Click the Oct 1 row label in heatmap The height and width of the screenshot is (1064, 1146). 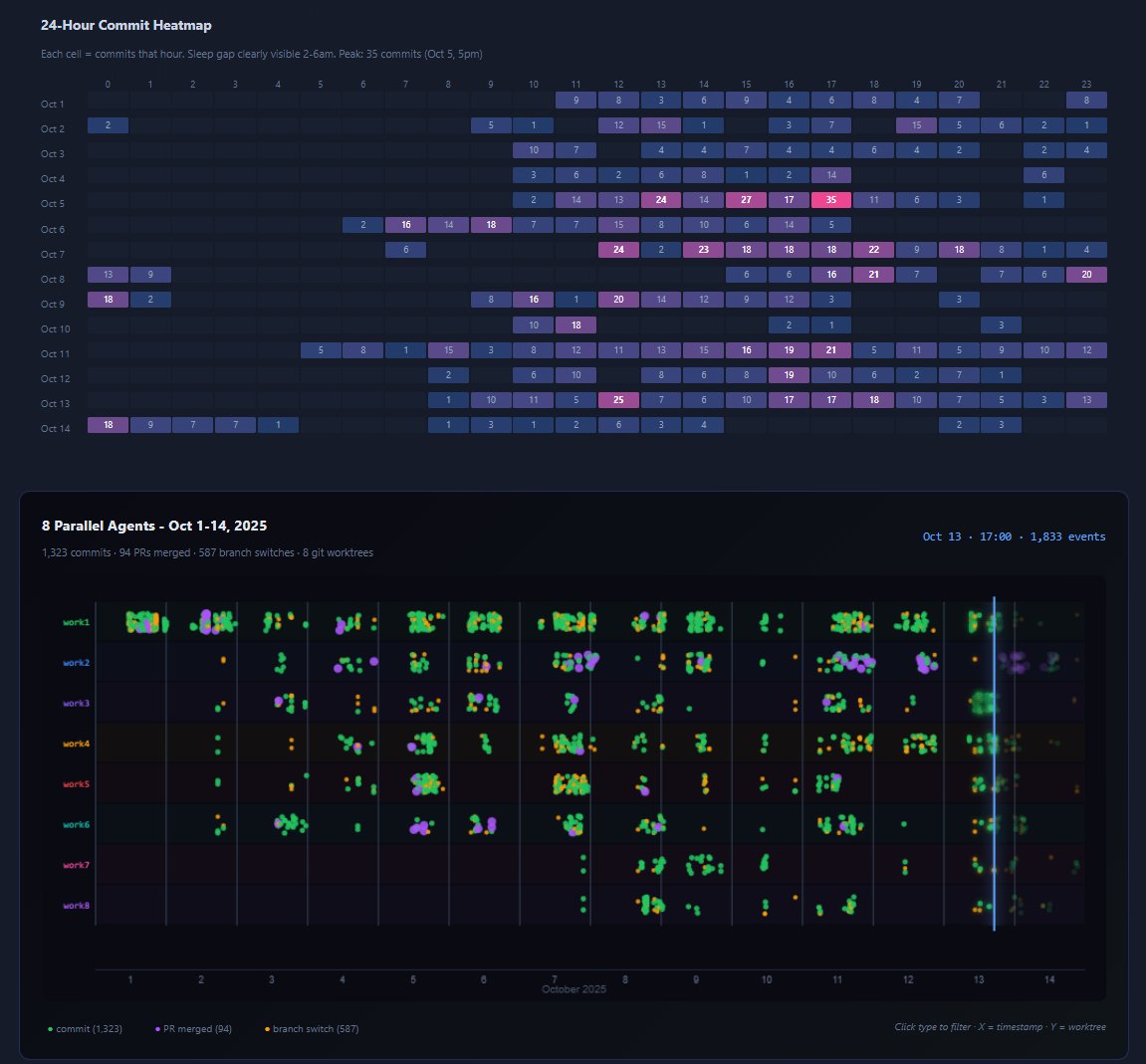pyautogui.click(x=53, y=104)
